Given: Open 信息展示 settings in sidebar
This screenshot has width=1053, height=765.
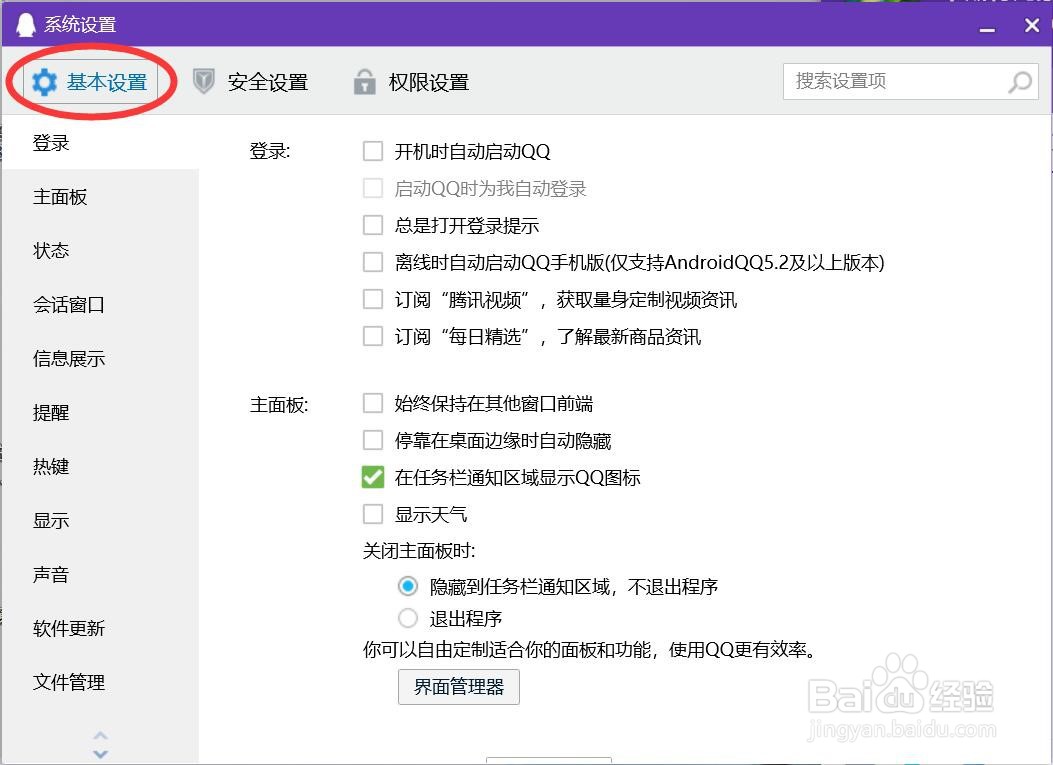Looking at the screenshot, I should point(101,359).
